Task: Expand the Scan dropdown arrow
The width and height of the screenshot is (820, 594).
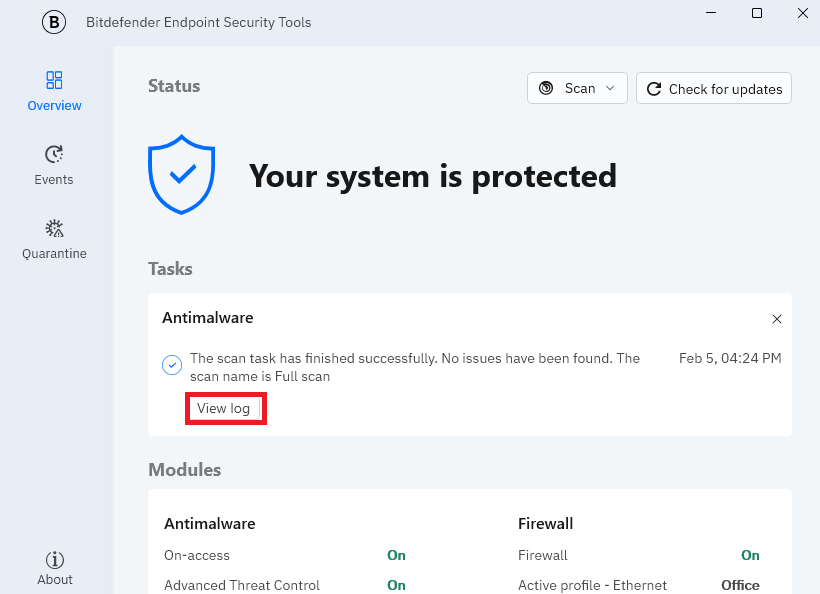Action: [610, 88]
